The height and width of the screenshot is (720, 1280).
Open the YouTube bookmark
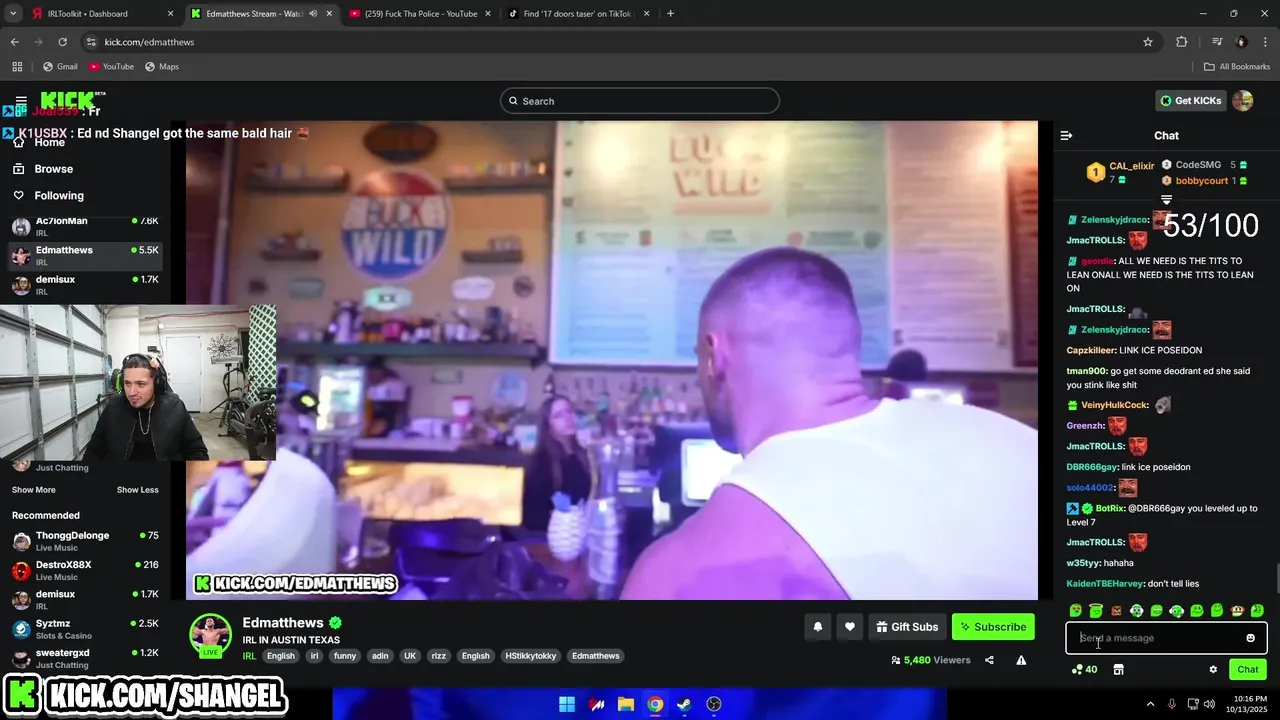[x=111, y=66]
